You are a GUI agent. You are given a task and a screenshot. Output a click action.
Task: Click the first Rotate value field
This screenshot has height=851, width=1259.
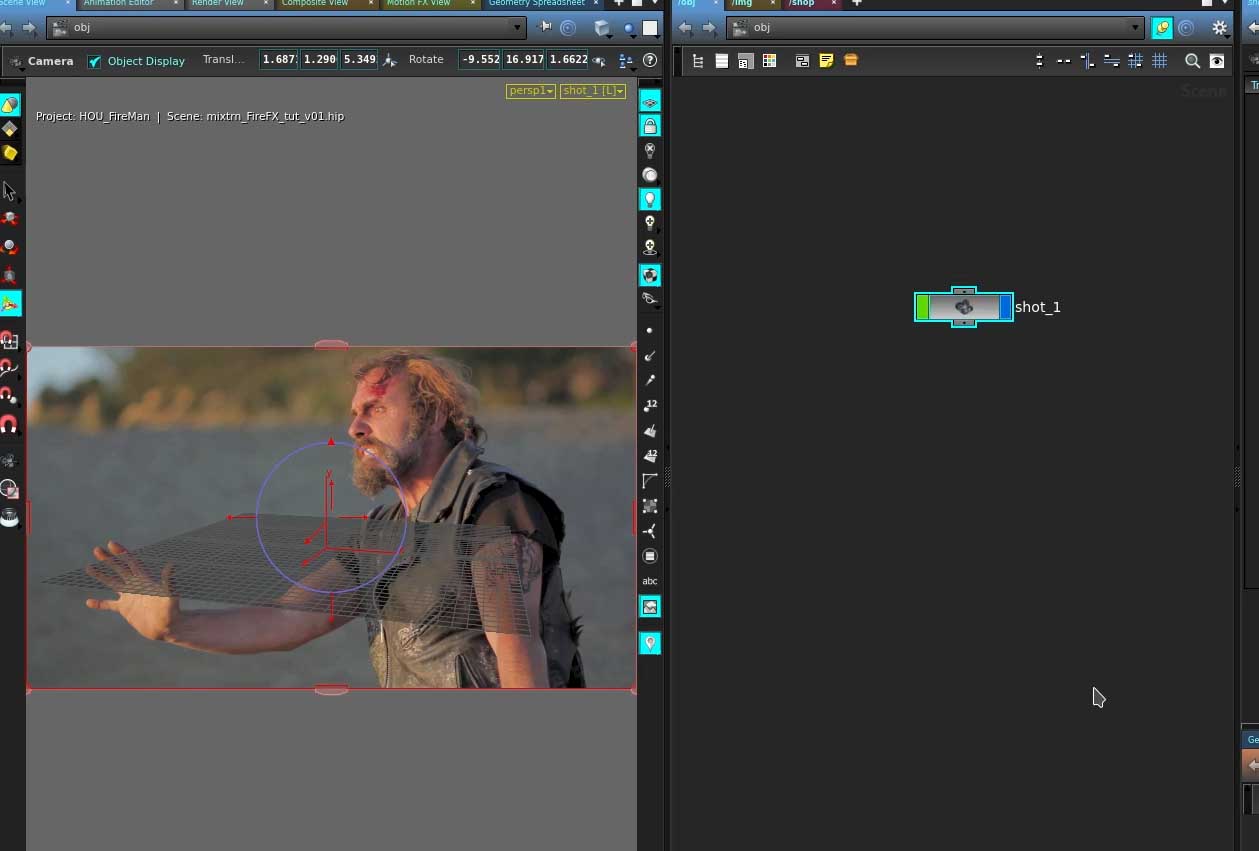coord(479,60)
